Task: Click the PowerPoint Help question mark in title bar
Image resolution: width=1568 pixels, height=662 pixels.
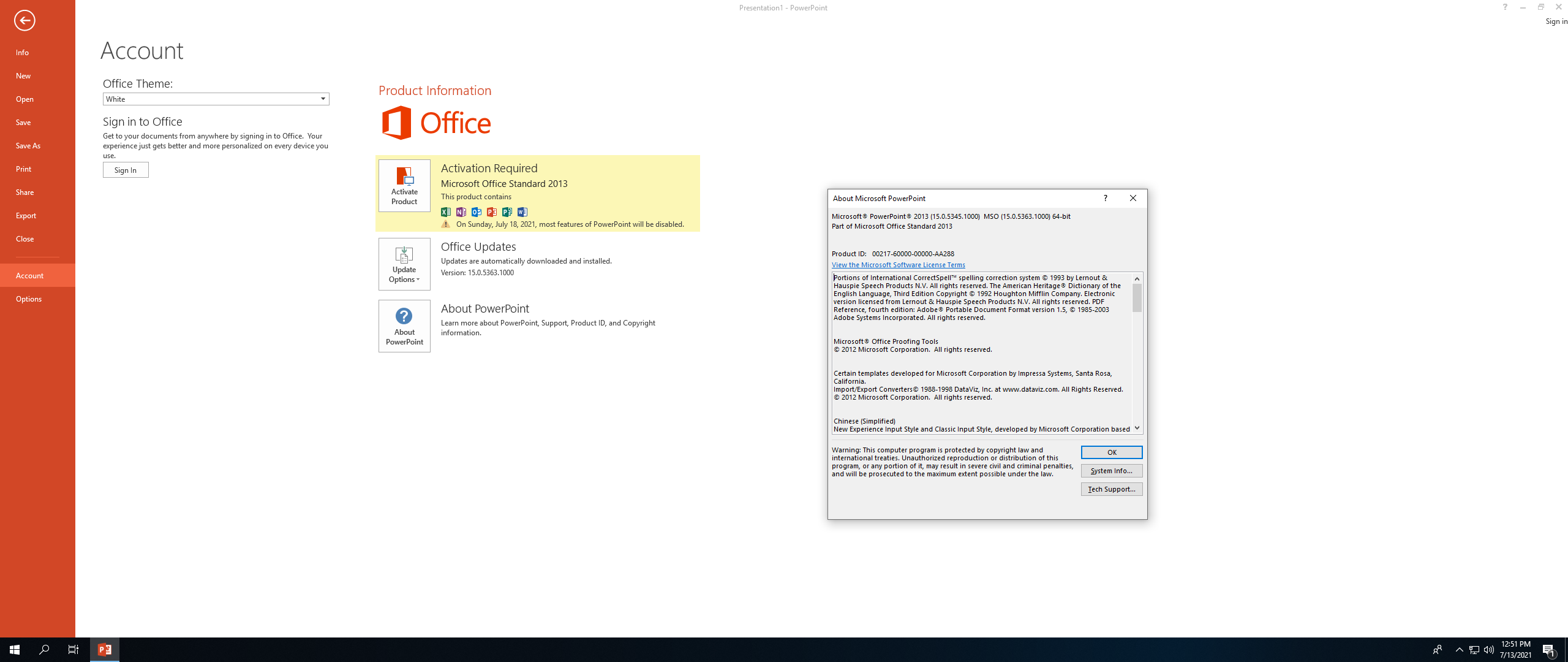Action: pyautogui.click(x=1505, y=7)
